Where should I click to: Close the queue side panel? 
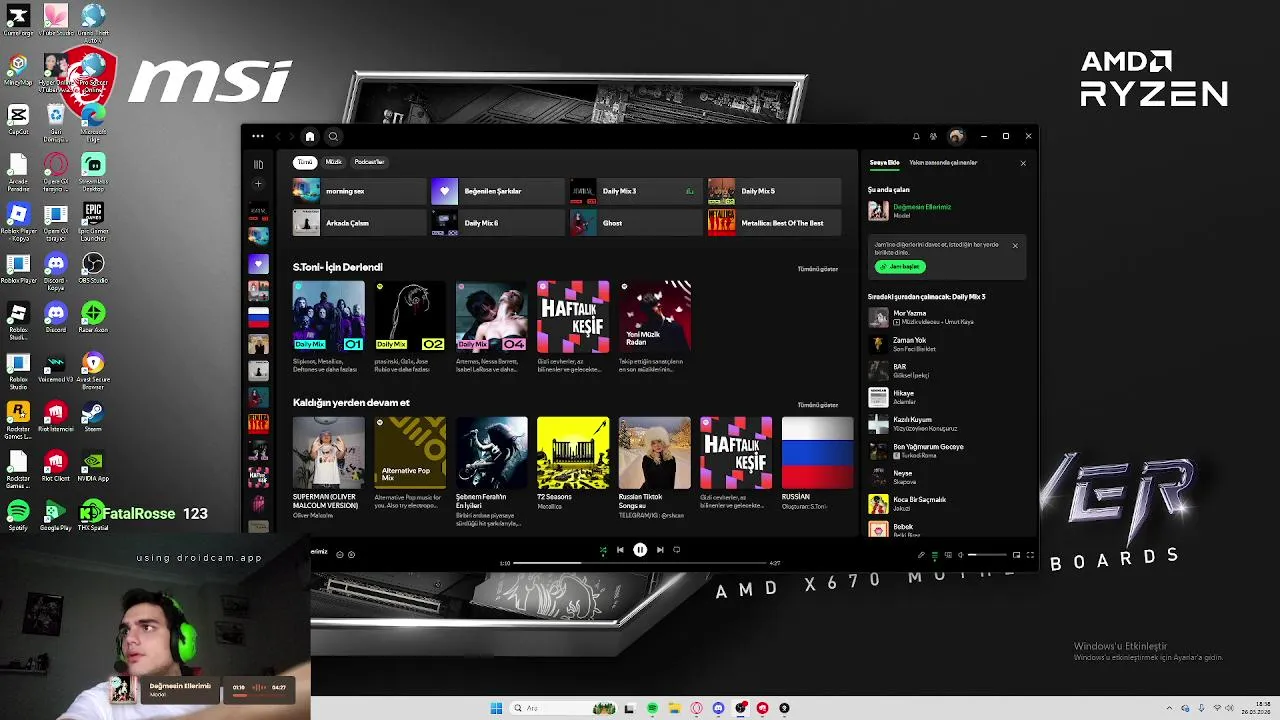pos(1023,163)
